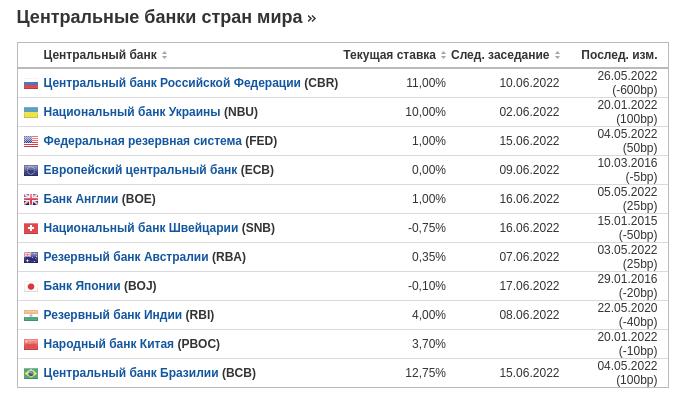685x404 pixels.
Task: Click the Ukrainian flag icon
Action: tap(31, 113)
